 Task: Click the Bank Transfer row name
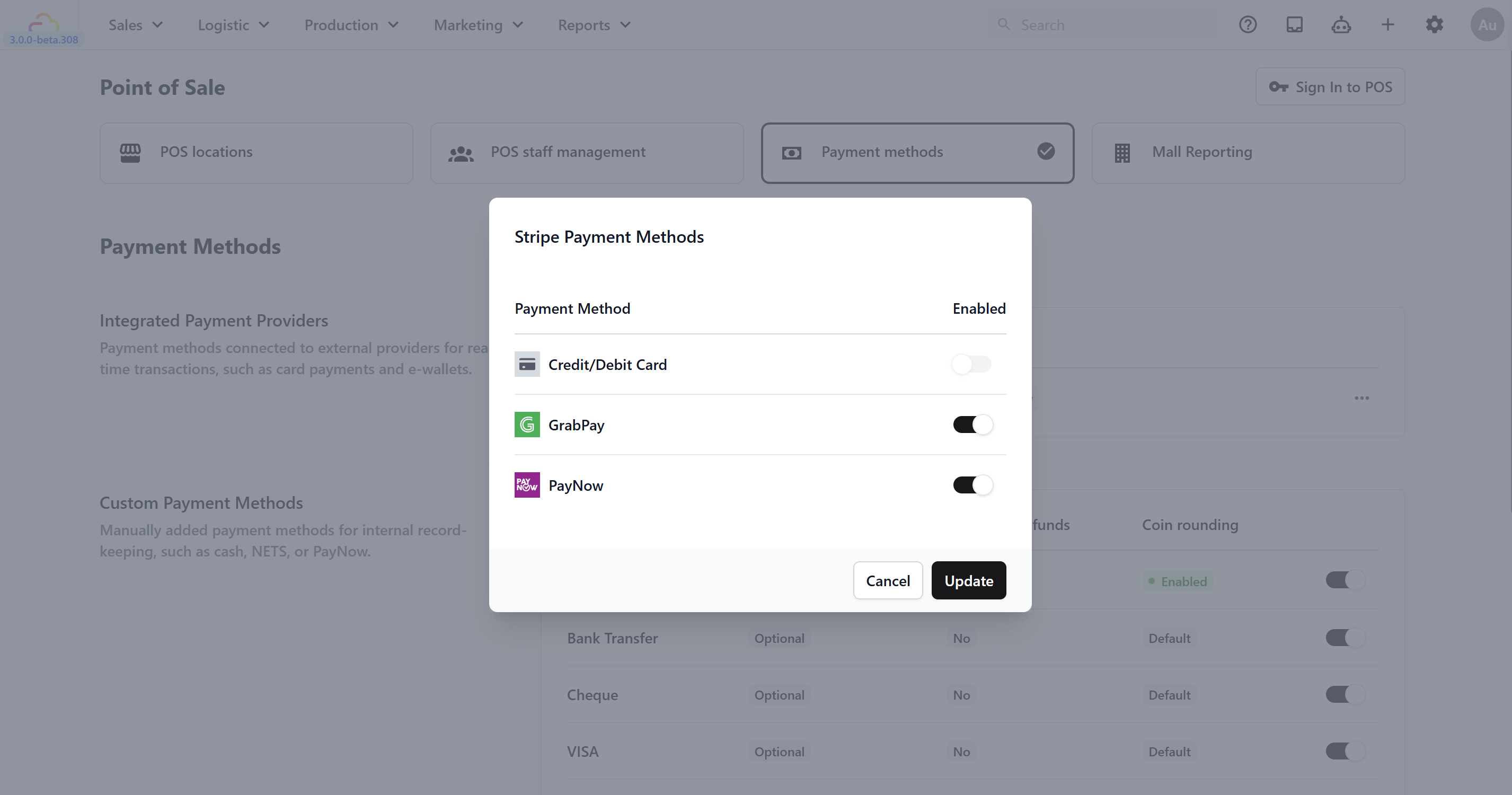(612, 638)
